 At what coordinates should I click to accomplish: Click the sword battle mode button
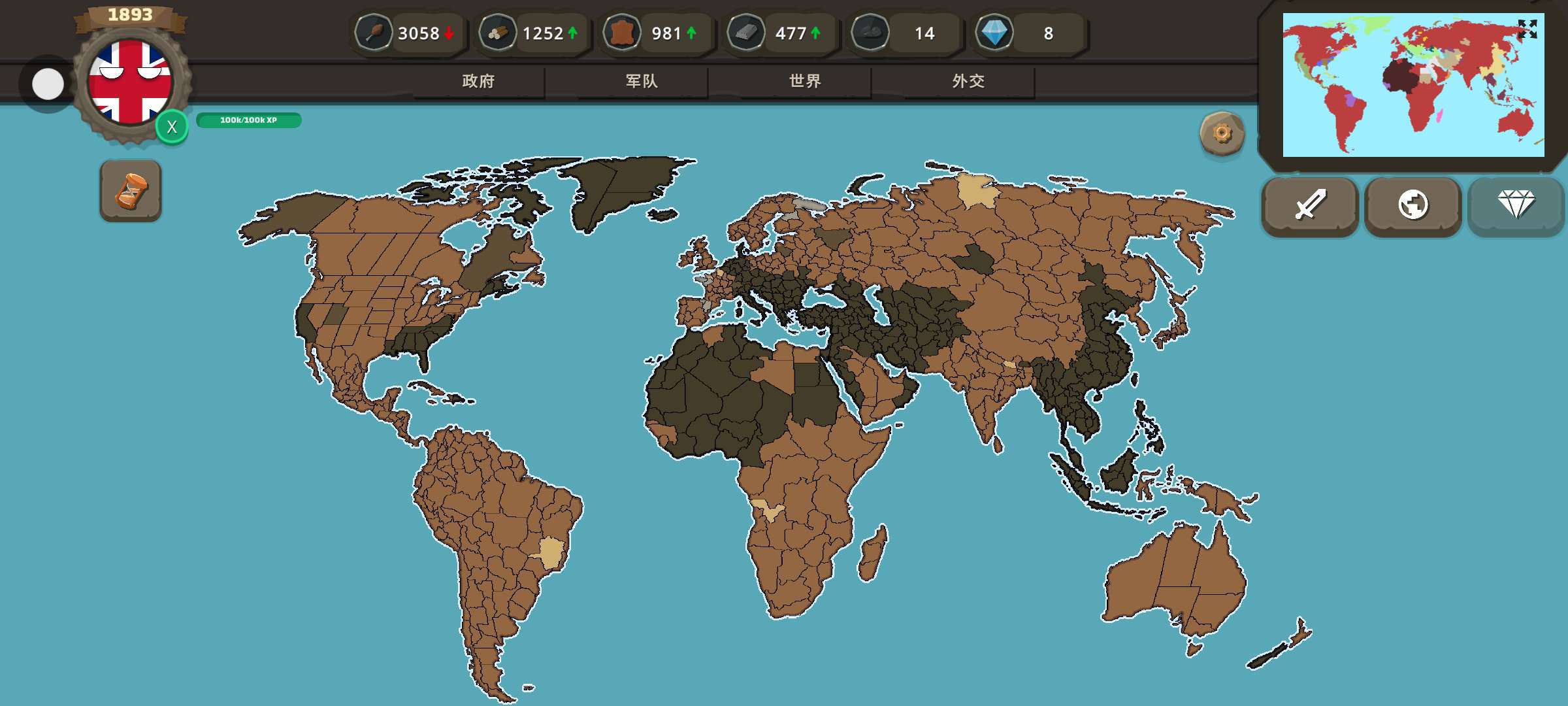pyautogui.click(x=1310, y=205)
